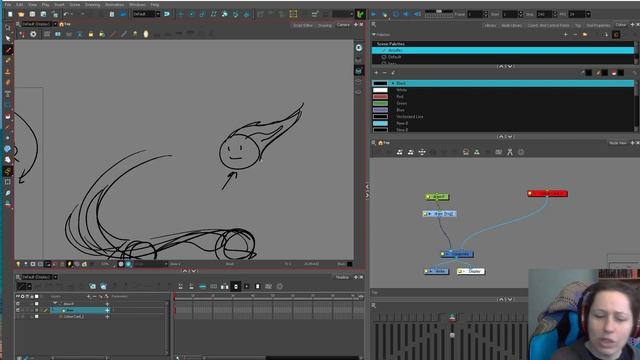Click the first icon in Node View toolbar
640x360 pixels.
pos(400,152)
